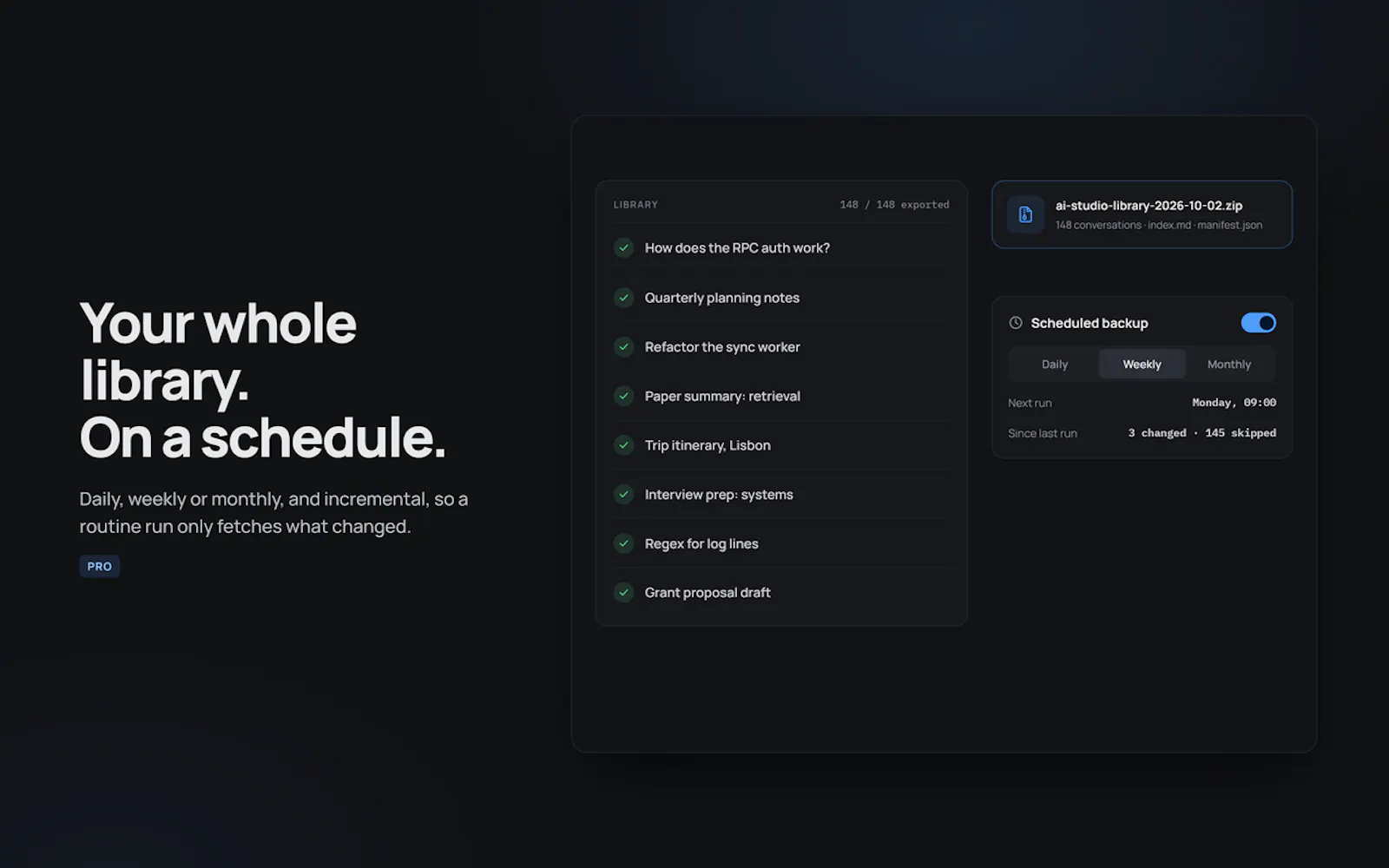The width and height of the screenshot is (1389, 868).
Task: Click checkmark beside Refactor the sync worker
Action: pos(623,347)
